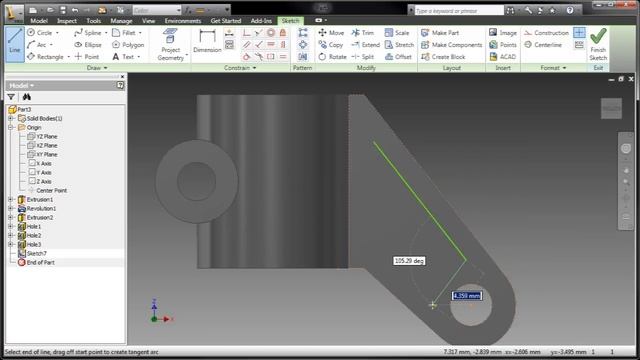Open the Format panel dropdown
The image size is (640, 360).
pos(553,68)
